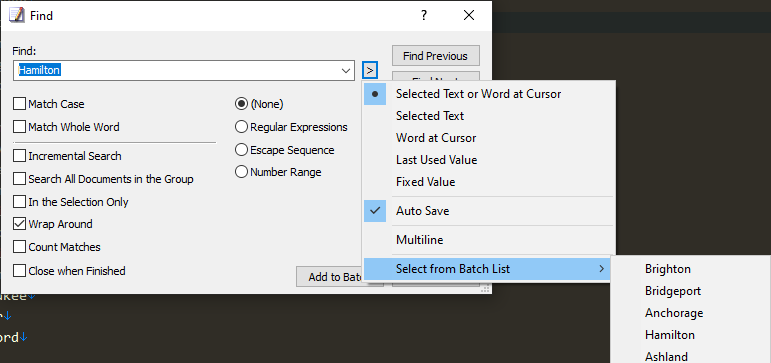Close the Find dialog
This screenshot has width=771, height=363.
pyautogui.click(x=469, y=15)
